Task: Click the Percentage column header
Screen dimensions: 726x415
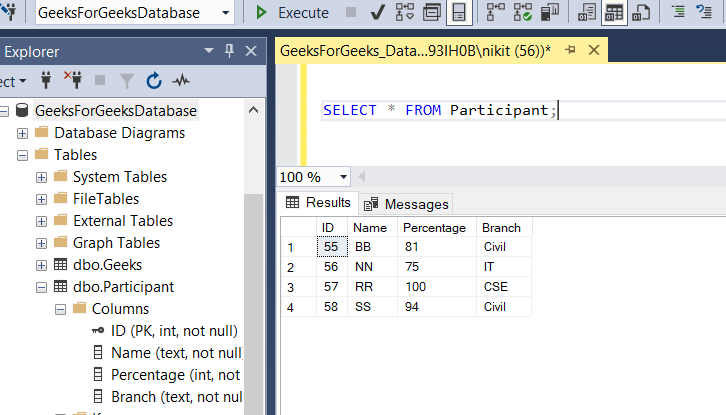Action: (437, 227)
